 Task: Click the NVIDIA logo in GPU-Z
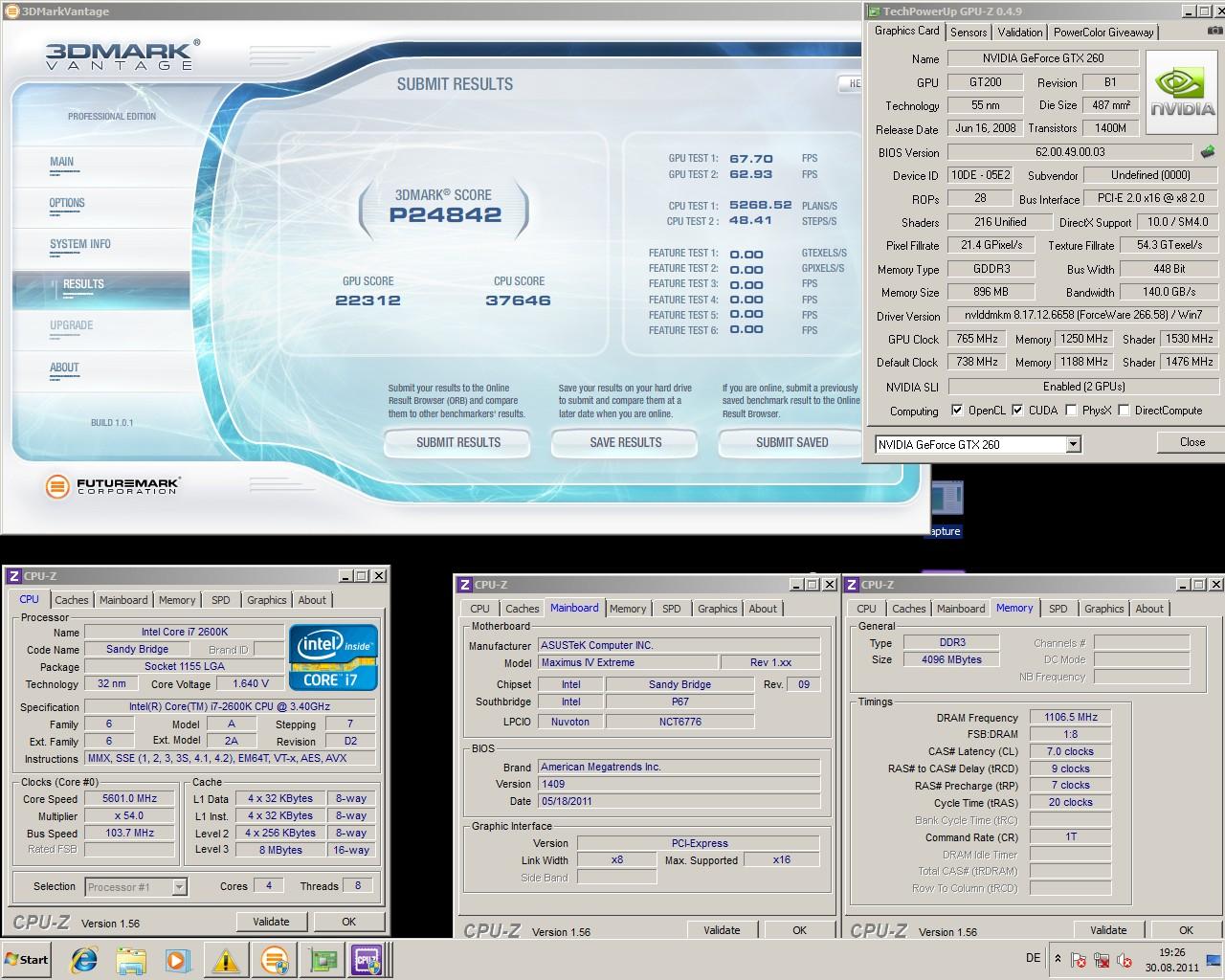point(1182,94)
